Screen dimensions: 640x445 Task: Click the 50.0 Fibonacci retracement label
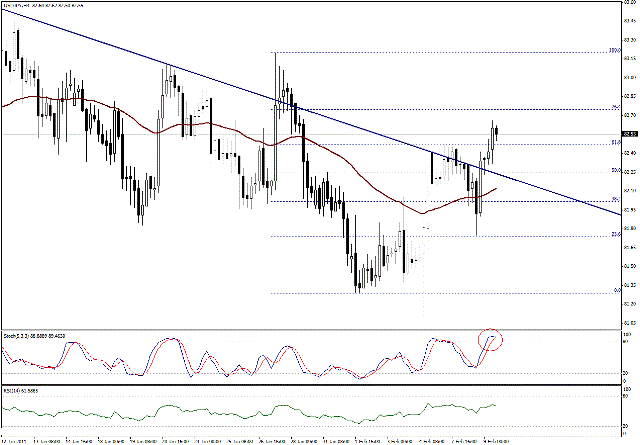(613, 171)
